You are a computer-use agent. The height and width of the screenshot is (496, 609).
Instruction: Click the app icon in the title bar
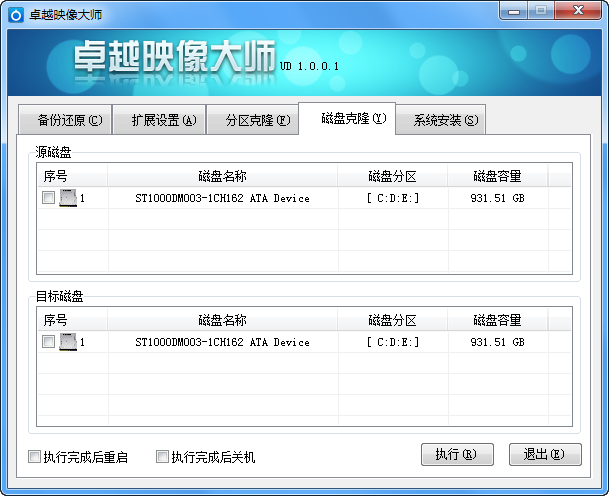15,13
